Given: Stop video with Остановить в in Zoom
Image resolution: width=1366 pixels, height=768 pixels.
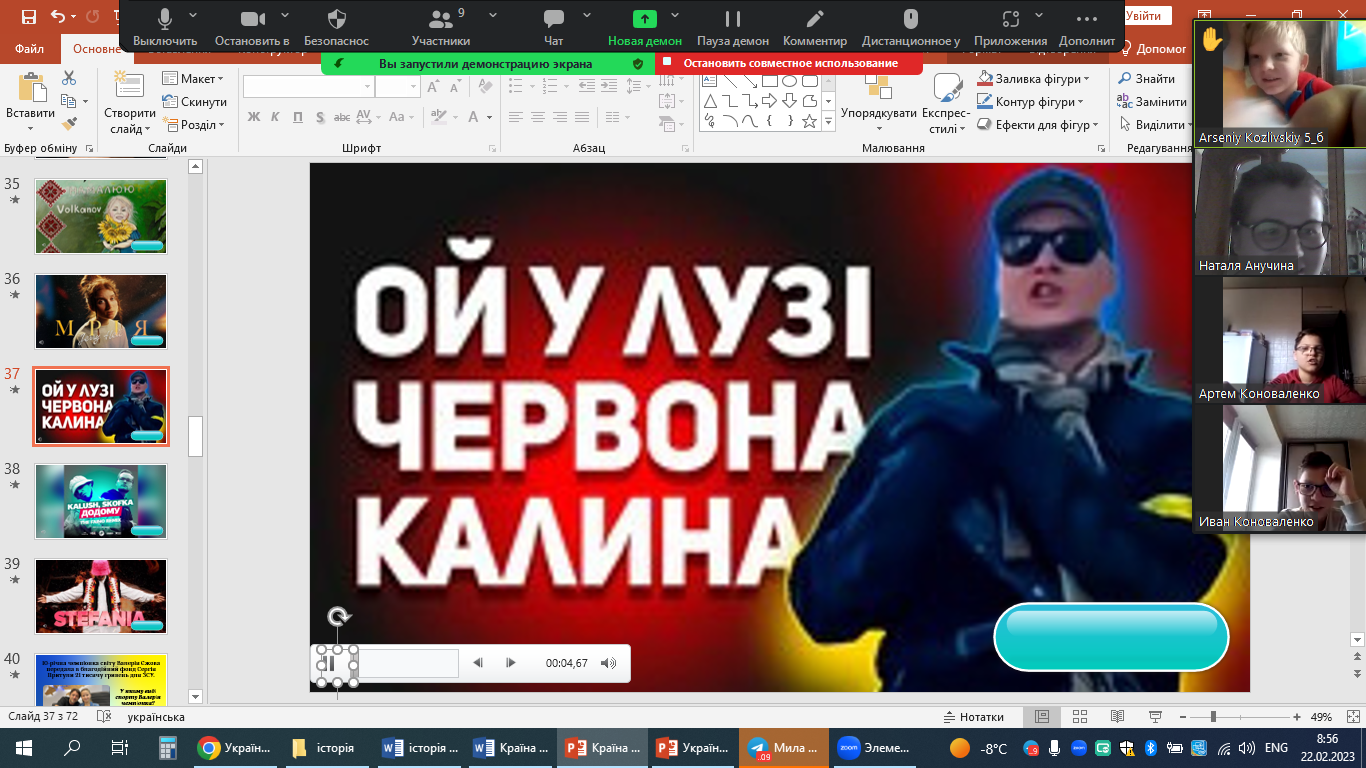Looking at the screenshot, I should click(x=252, y=27).
